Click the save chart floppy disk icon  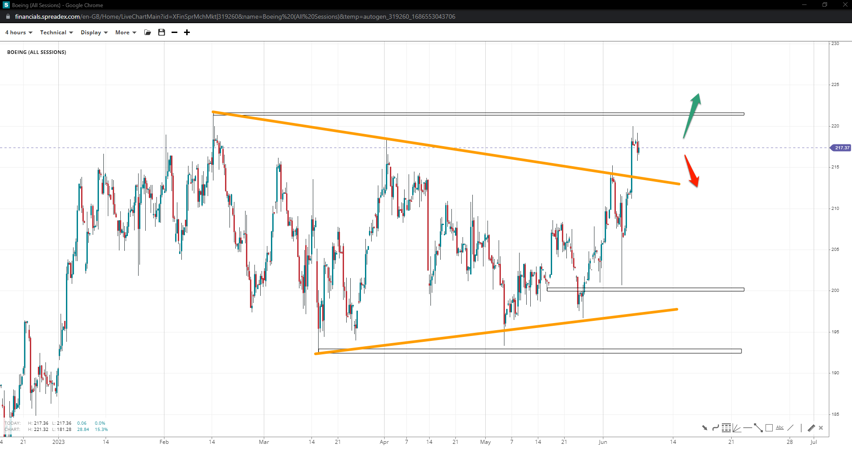coord(161,32)
